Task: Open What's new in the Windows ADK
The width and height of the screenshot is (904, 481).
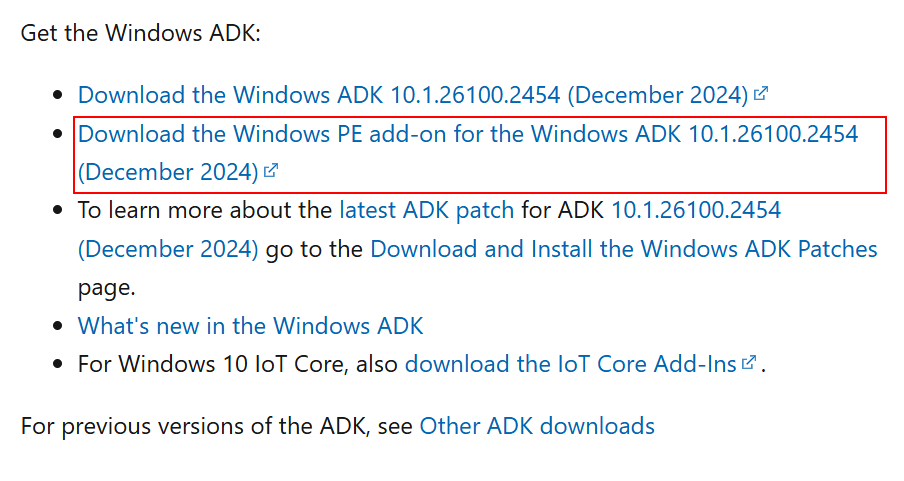Action: (x=250, y=326)
